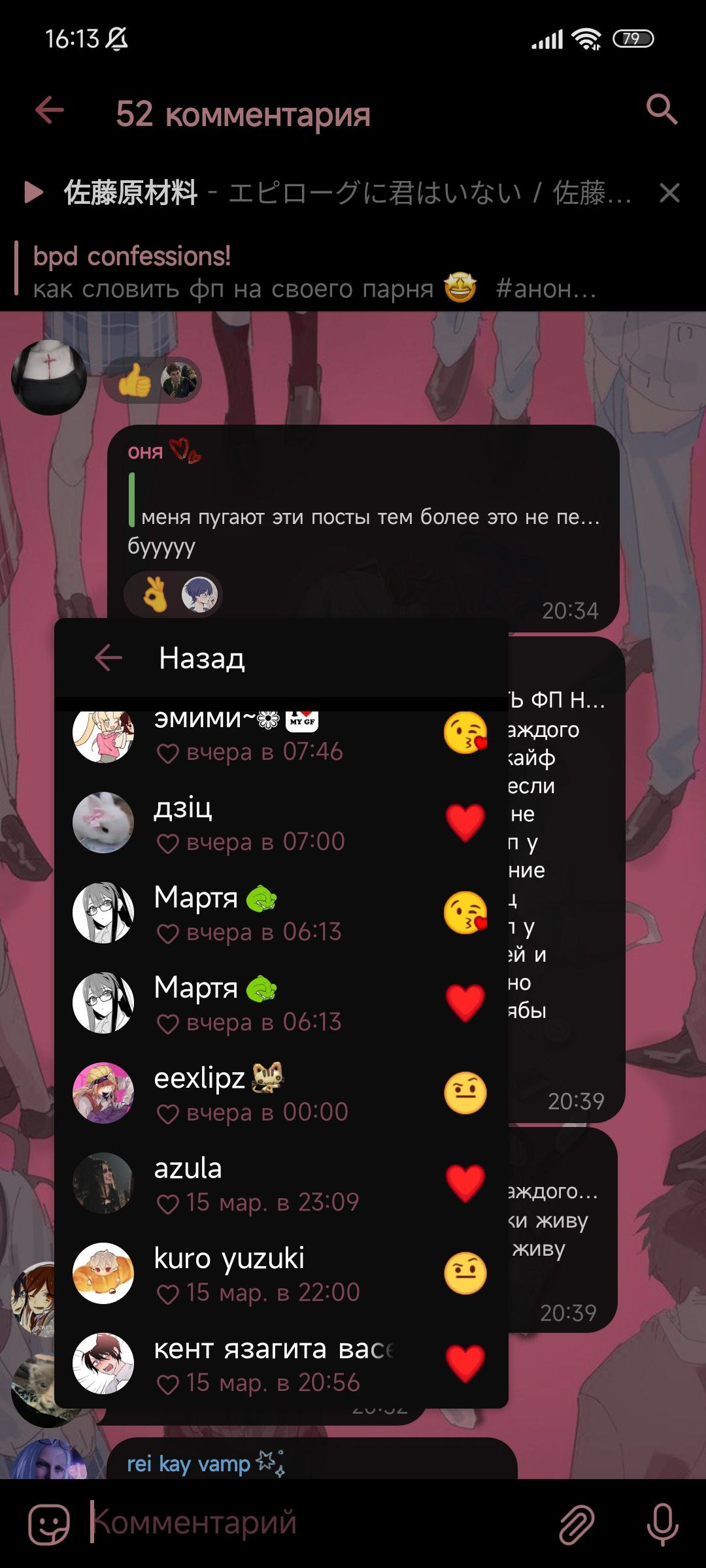The image size is (706, 1568).
Task: Play the 佐藤原材料 audio track
Action: coord(33,193)
